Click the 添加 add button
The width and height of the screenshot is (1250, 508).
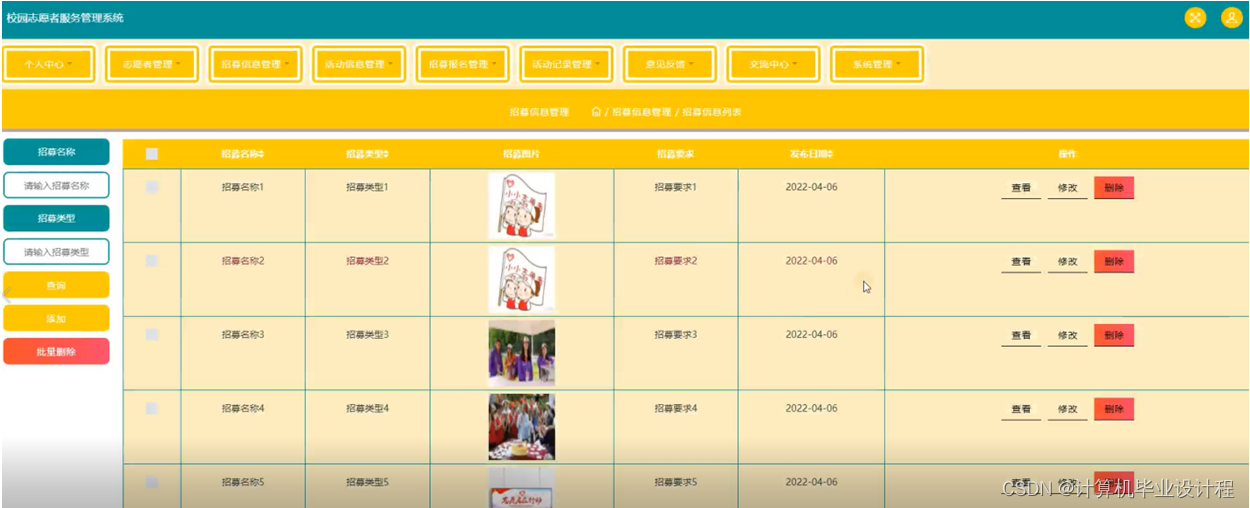pos(56,318)
